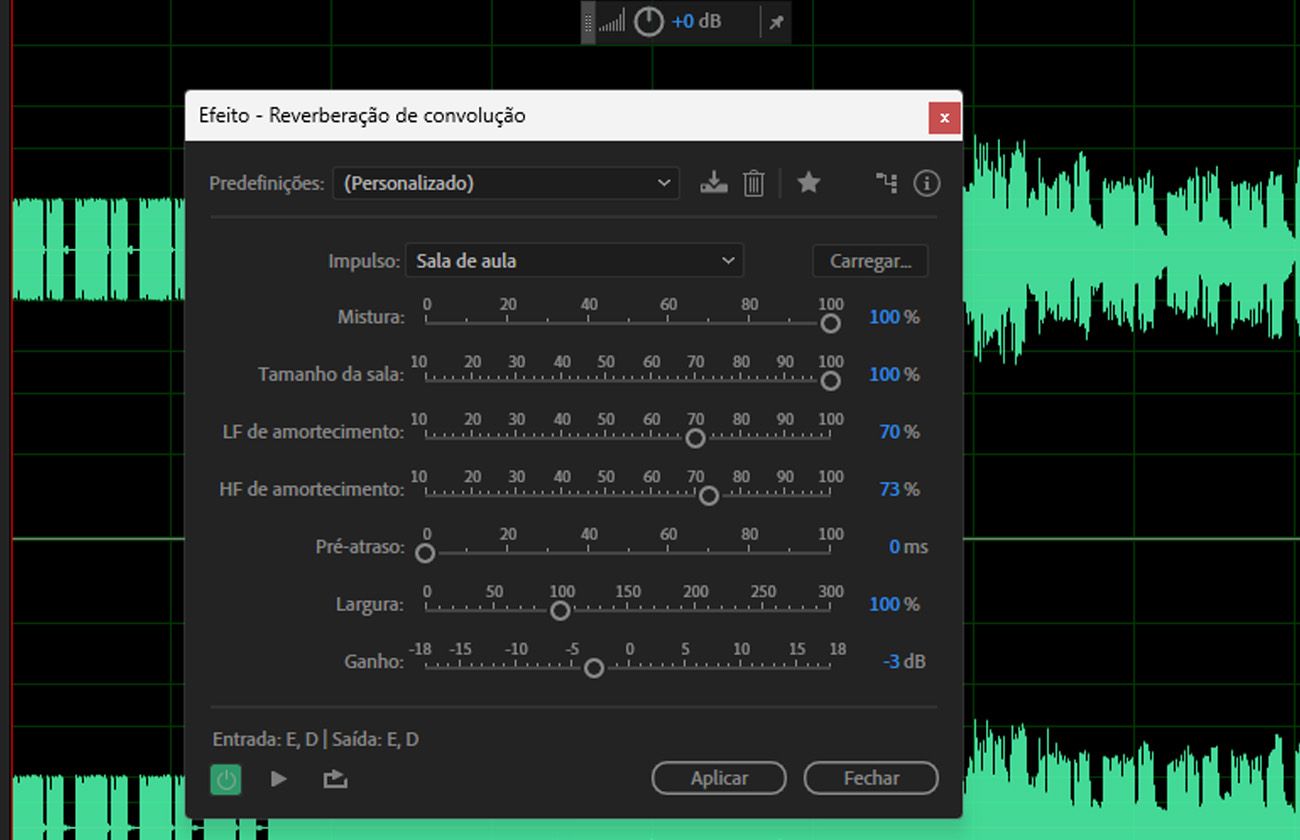This screenshot has width=1300, height=840.
Task: Start preview playback of the effect
Action: [x=278, y=778]
